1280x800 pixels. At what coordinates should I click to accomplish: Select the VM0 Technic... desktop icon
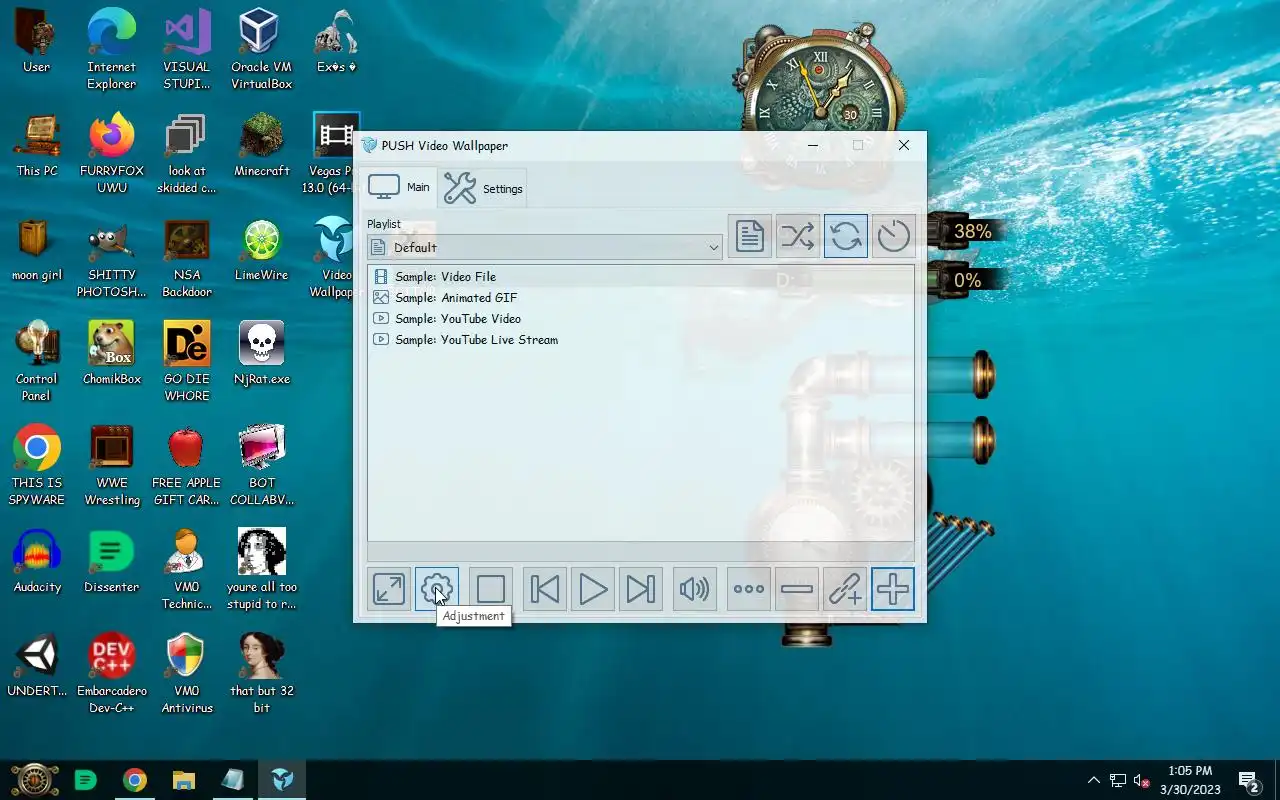click(187, 570)
